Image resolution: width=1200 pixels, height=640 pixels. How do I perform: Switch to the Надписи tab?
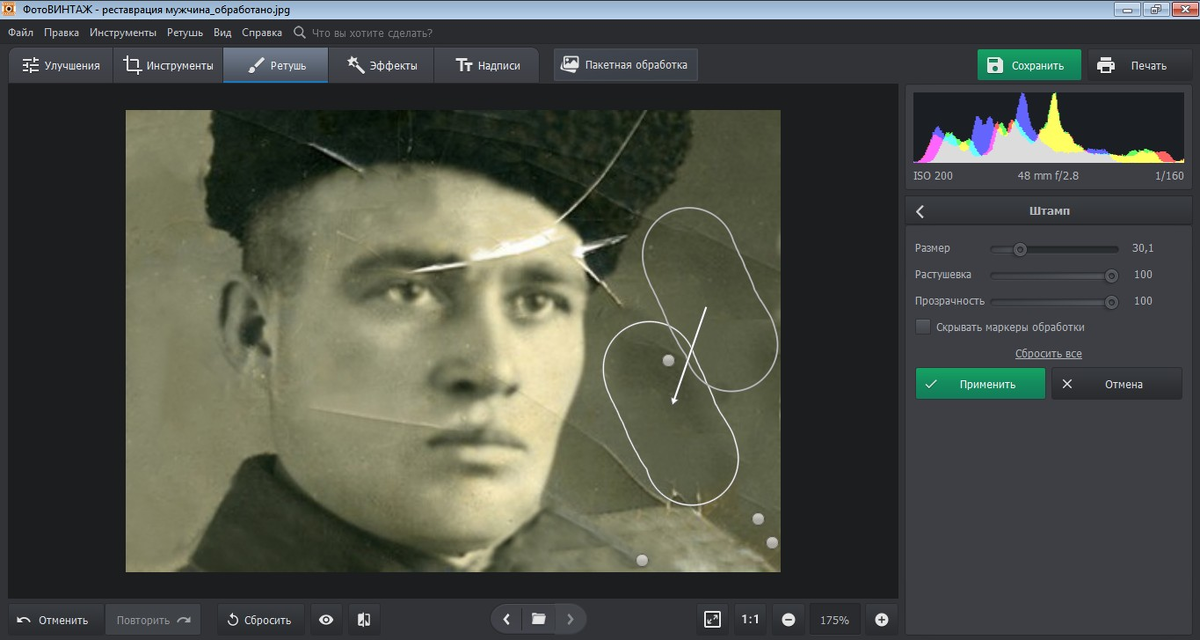click(487, 66)
